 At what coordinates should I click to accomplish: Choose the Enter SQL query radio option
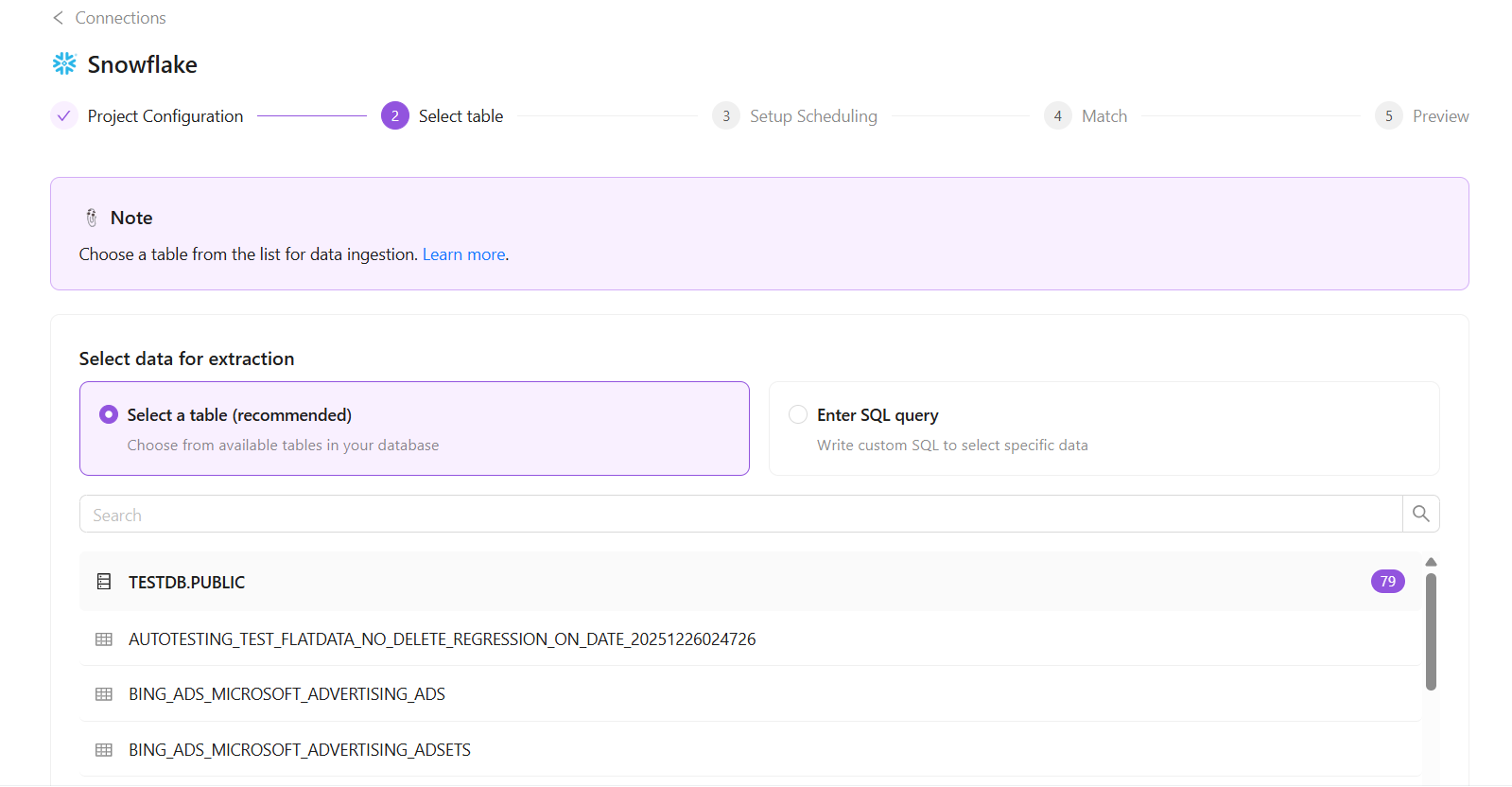tap(798, 414)
